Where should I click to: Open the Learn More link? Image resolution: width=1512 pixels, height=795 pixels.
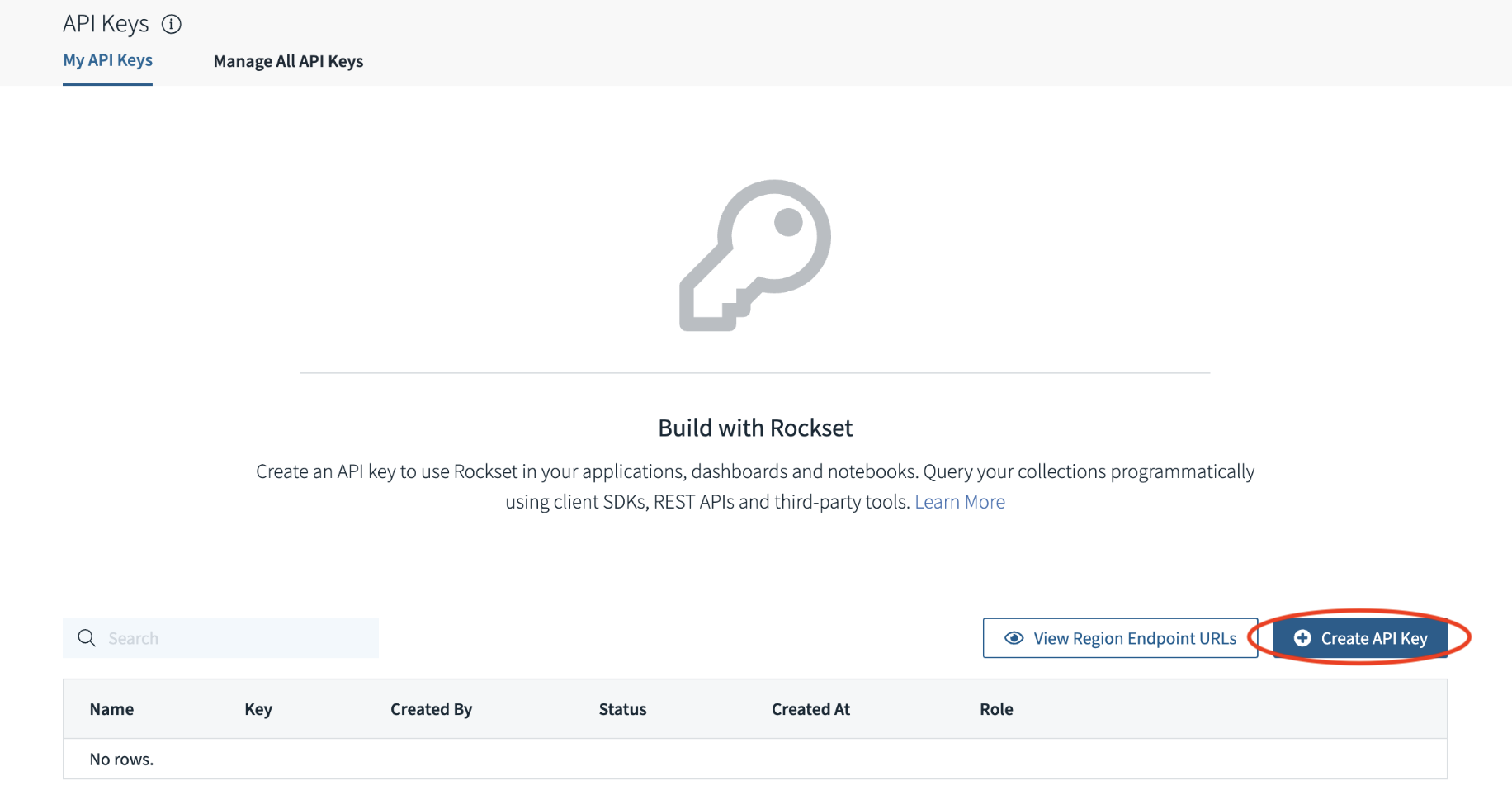pyautogui.click(x=960, y=502)
